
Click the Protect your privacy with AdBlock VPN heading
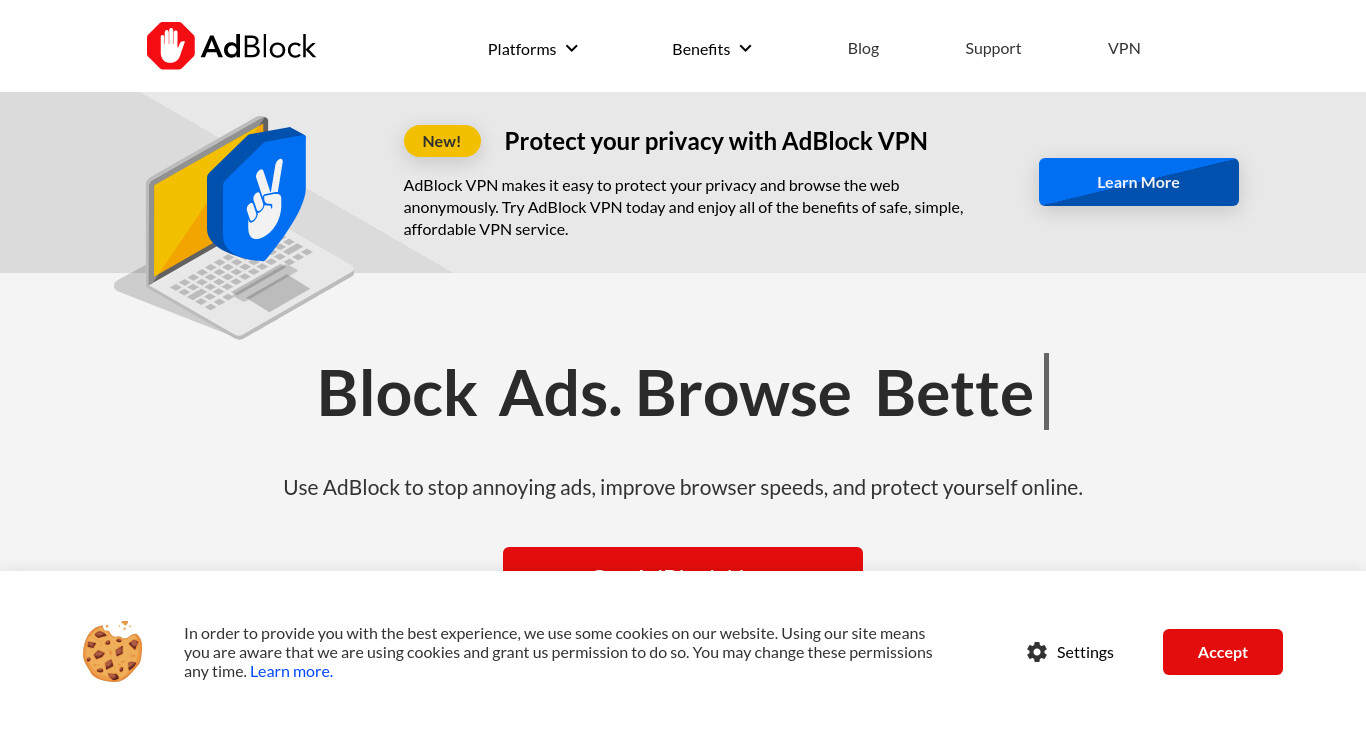[716, 141]
